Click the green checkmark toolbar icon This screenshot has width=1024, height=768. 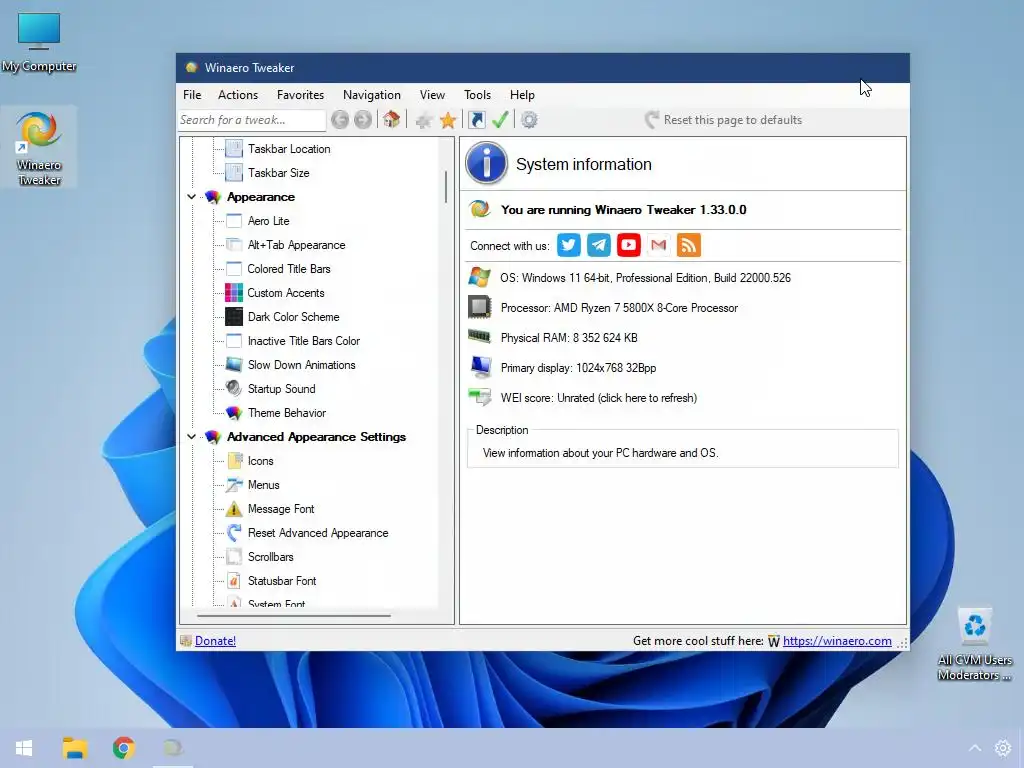point(500,120)
